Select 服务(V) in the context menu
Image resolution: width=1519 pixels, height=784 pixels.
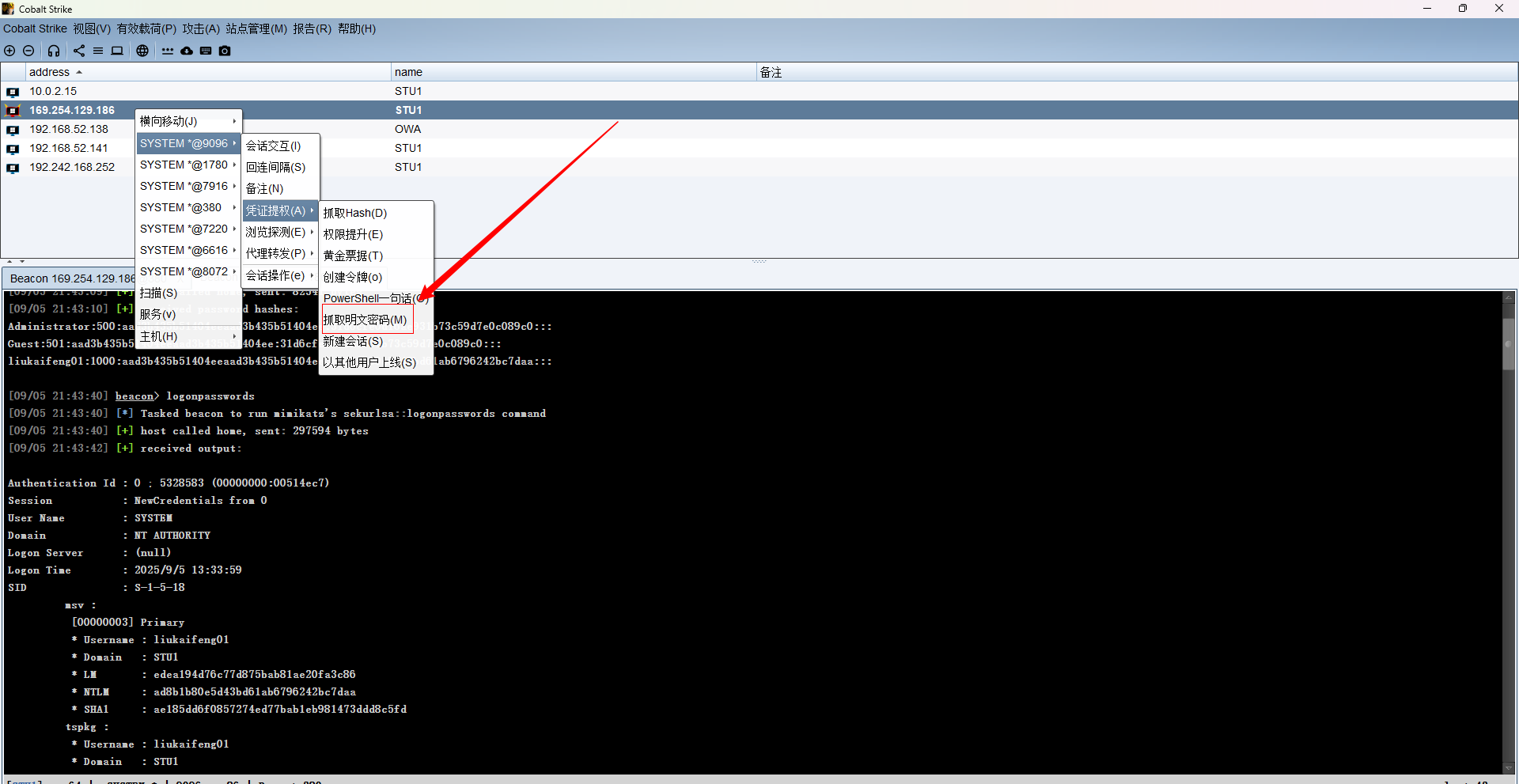(188, 314)
